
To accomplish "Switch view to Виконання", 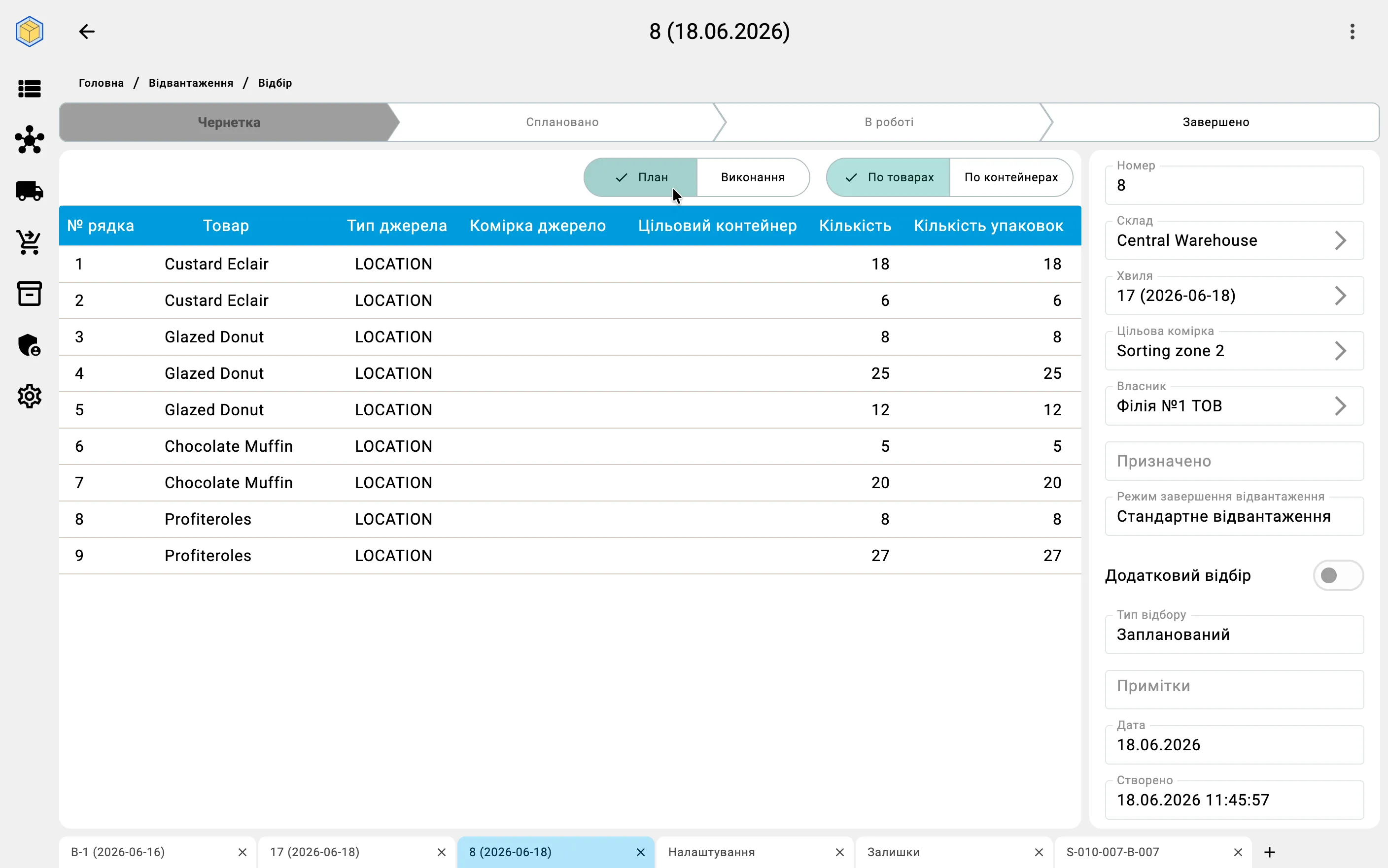I will tap(752, 177).
